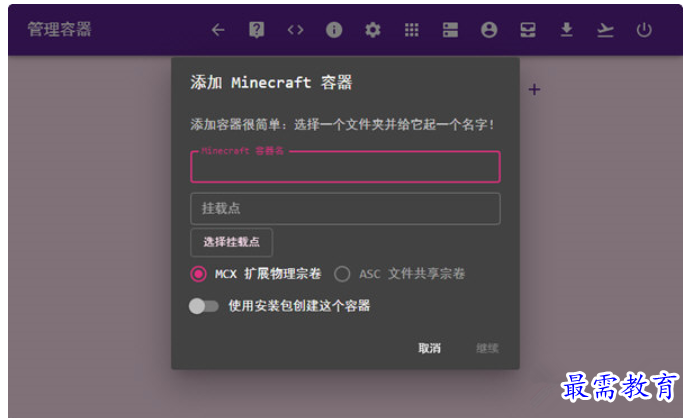
Task: Focus the Minecraft 容器名 input field
Action: tap(345, 167)
